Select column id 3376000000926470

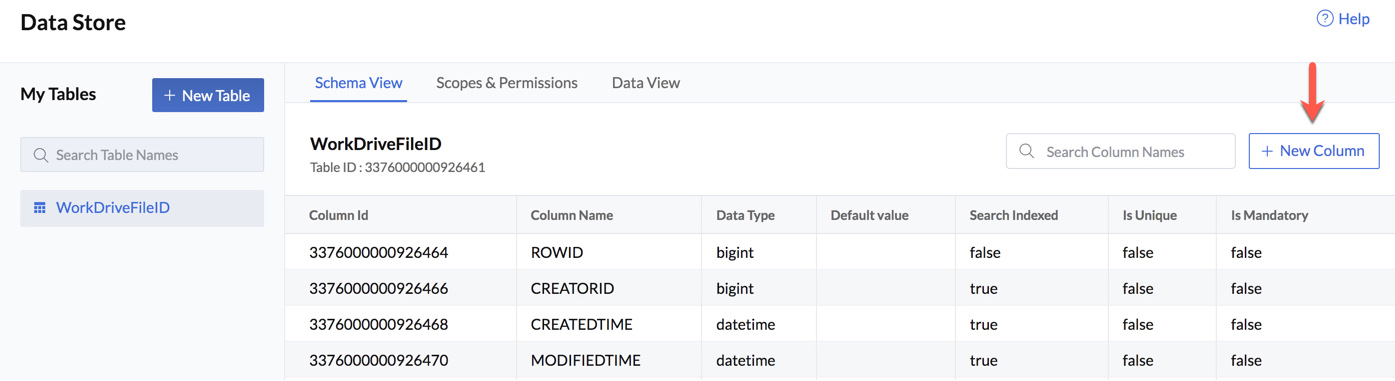[379, 360]
